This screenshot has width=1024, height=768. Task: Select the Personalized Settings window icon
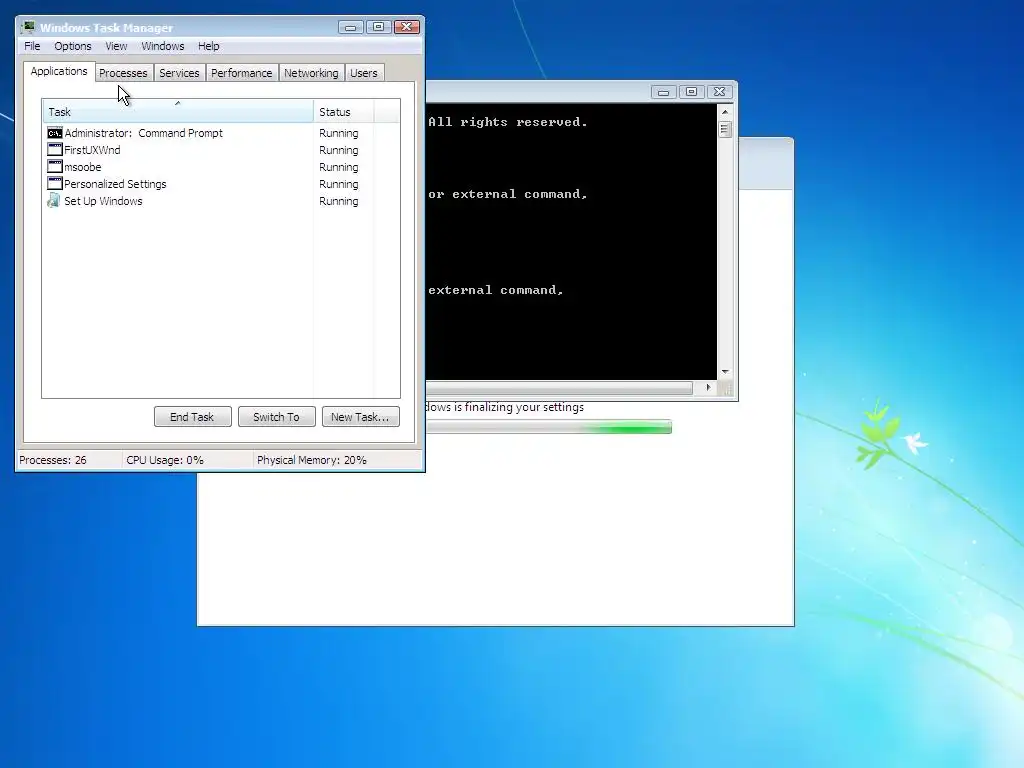click(55, 184)
